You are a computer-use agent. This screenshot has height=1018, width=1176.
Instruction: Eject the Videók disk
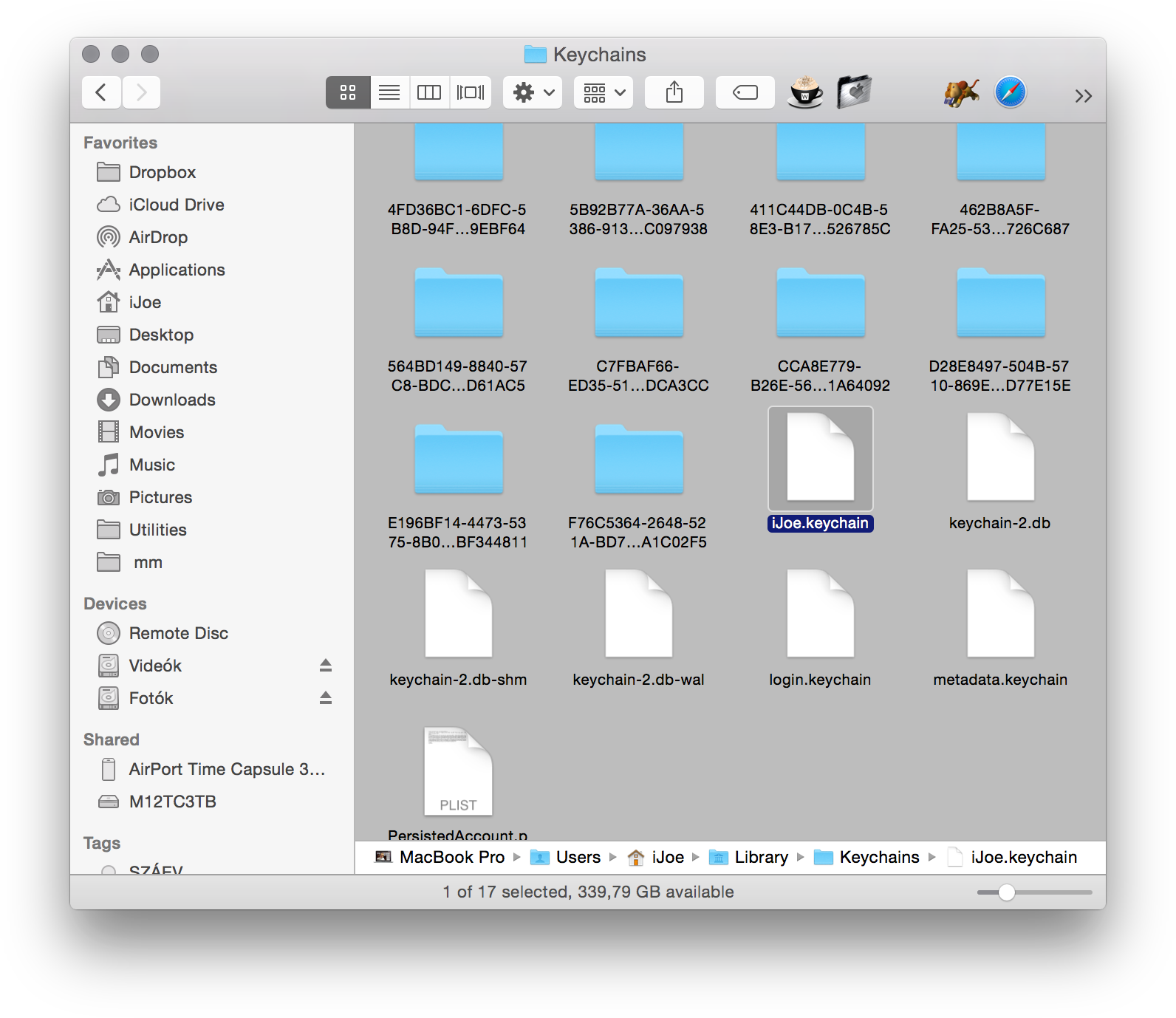pos(326,666)
